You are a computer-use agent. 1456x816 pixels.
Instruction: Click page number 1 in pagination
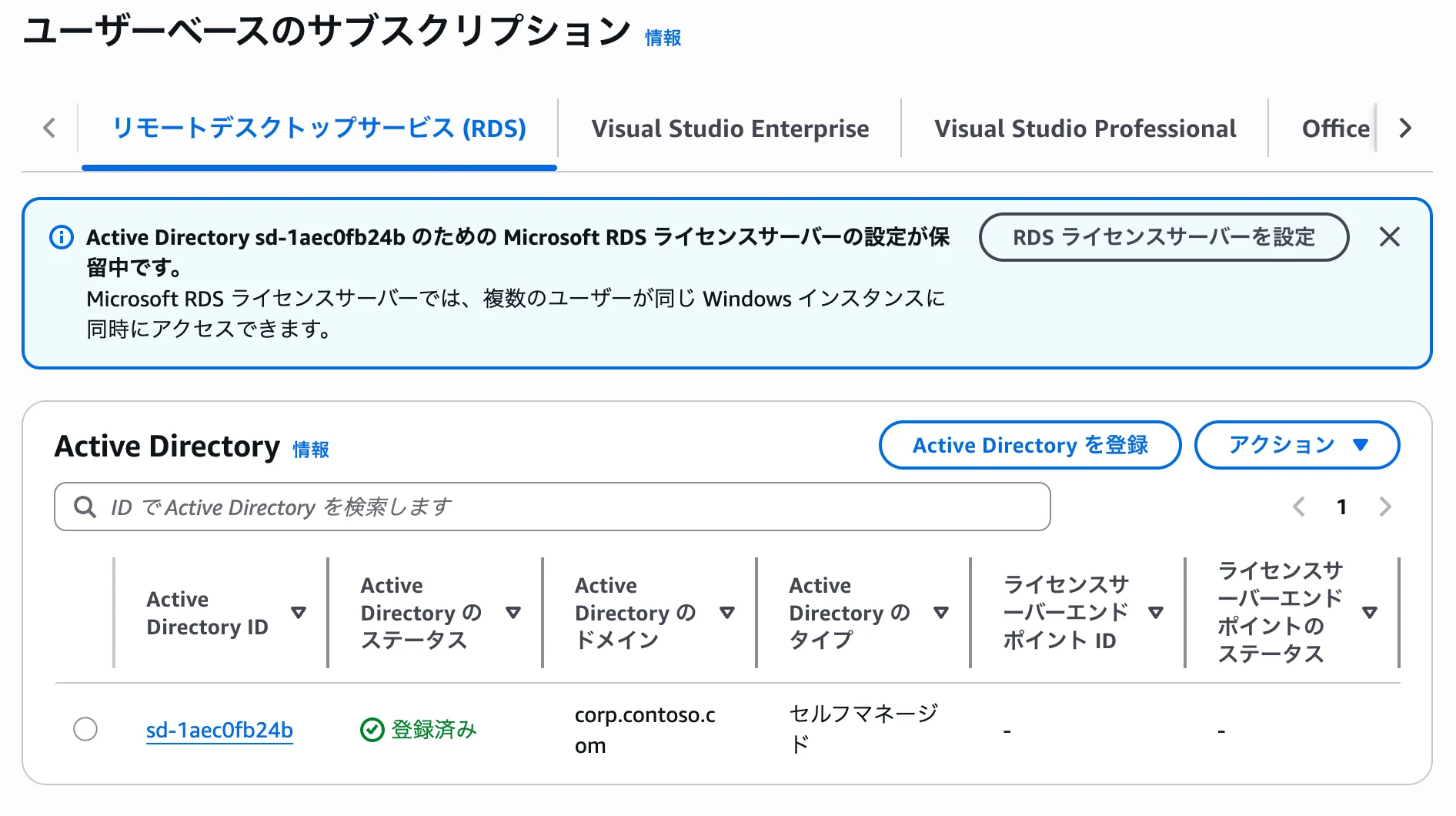[1341, 507]
